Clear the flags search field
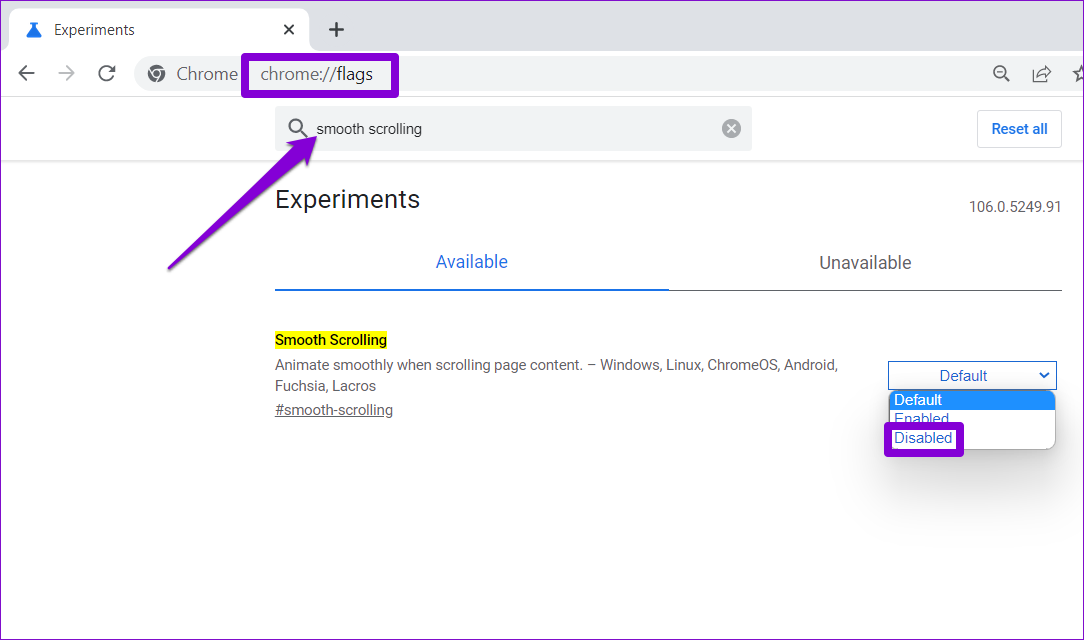This screenshot has width=1084, height=640. pyautogui.click(x=731, y=129)
